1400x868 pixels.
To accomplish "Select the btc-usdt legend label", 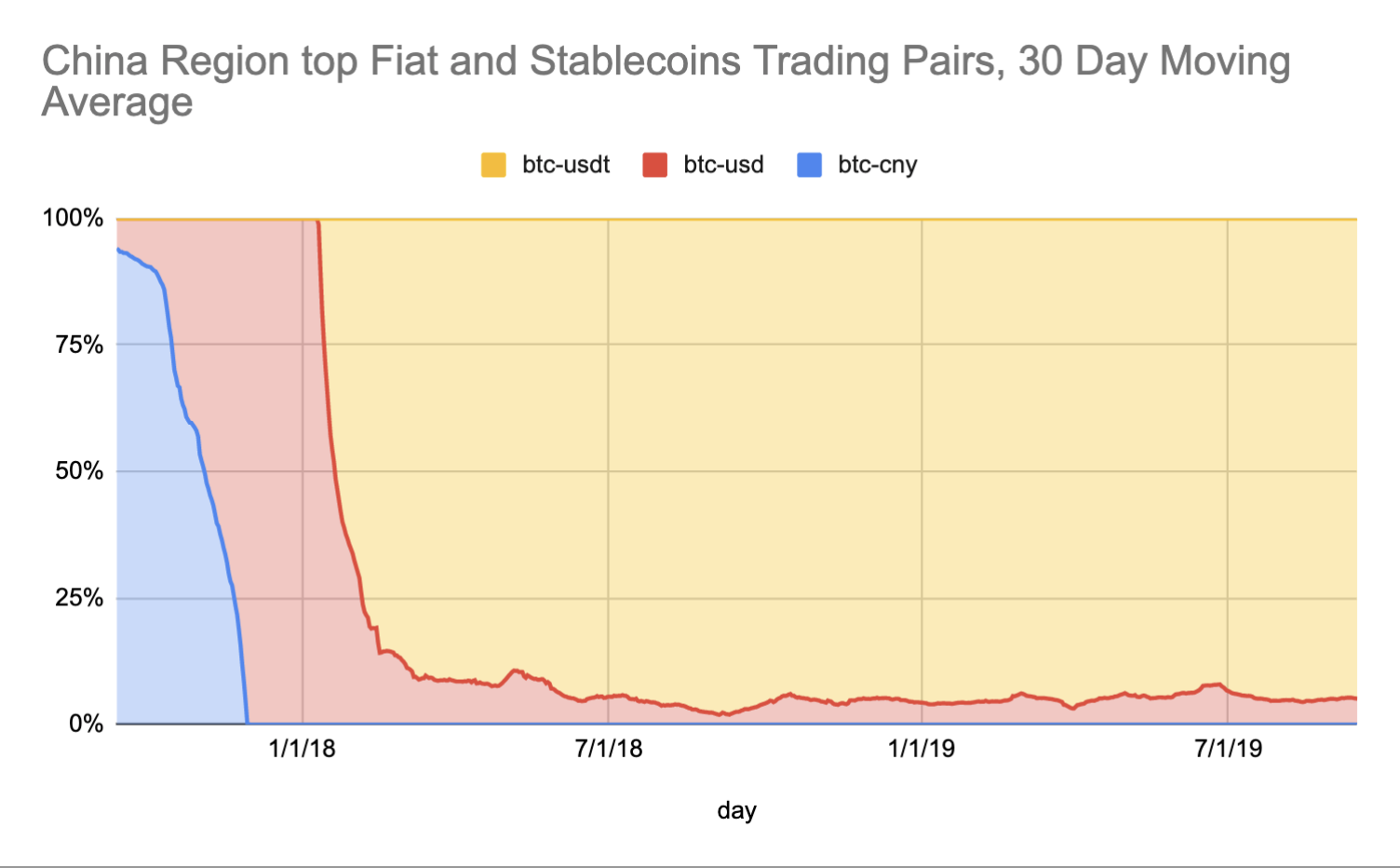I will (x=566, y=165).
